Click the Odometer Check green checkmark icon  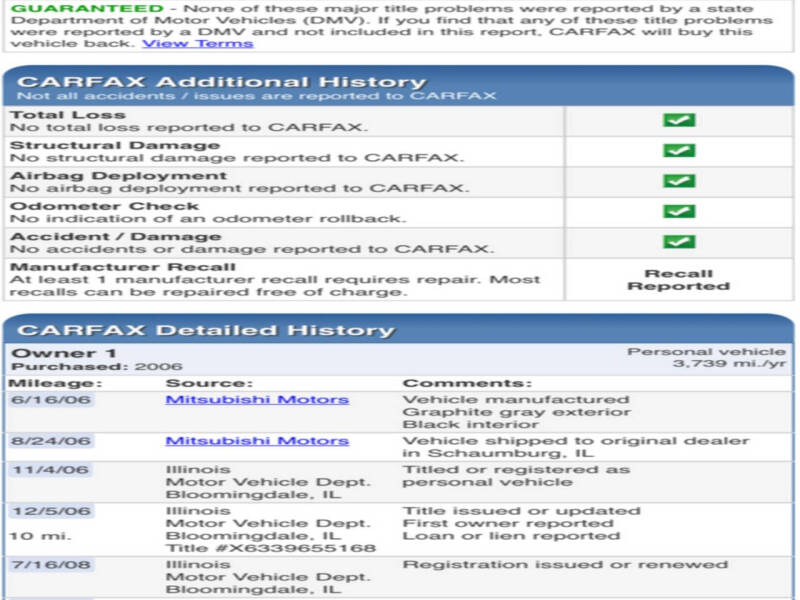[679, 211]
